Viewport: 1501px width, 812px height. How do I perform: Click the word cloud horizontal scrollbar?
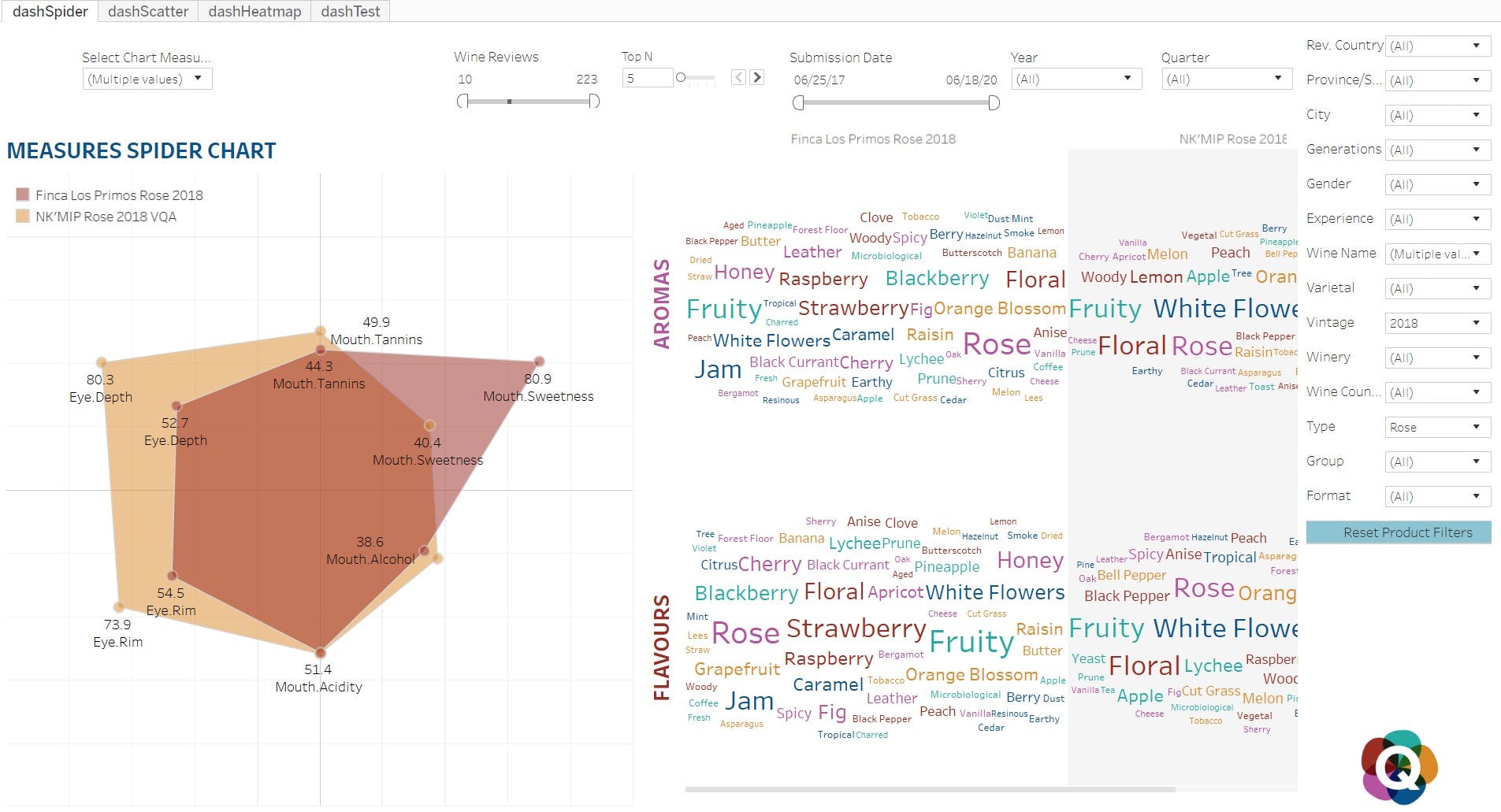[x=930, y=788]
